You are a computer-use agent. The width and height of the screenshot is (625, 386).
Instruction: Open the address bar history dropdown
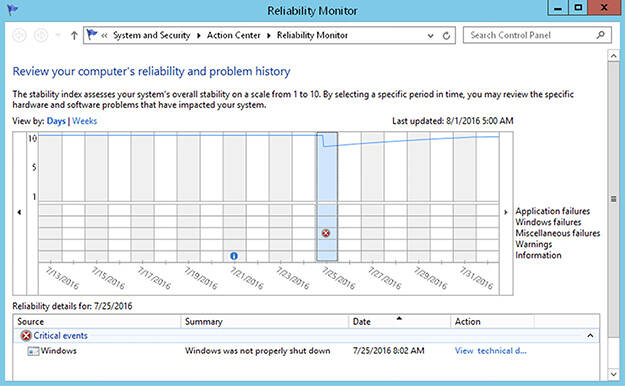tap(430, 36)
